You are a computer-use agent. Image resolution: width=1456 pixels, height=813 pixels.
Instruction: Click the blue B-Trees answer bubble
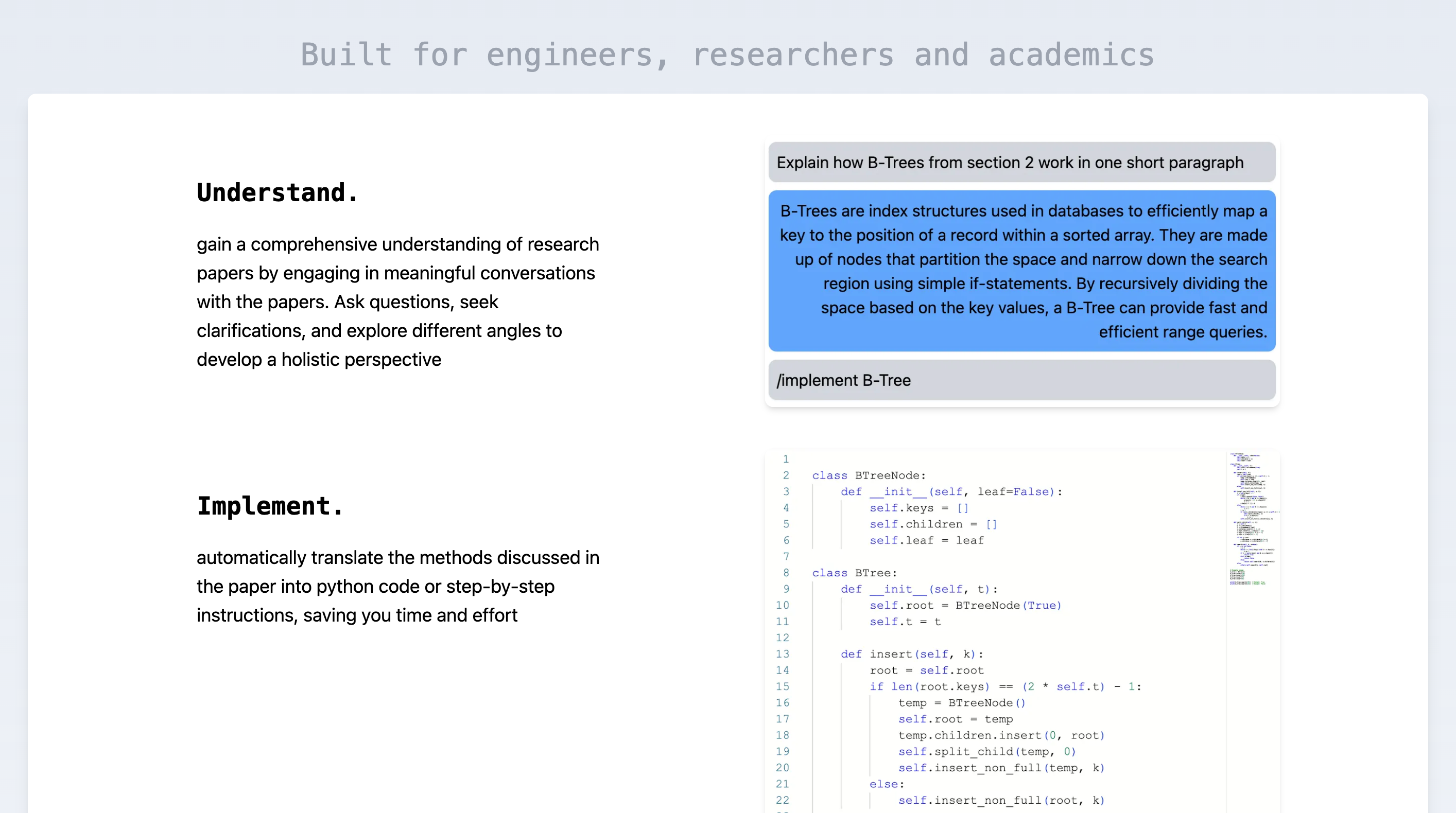click(x=1022, y=271)
